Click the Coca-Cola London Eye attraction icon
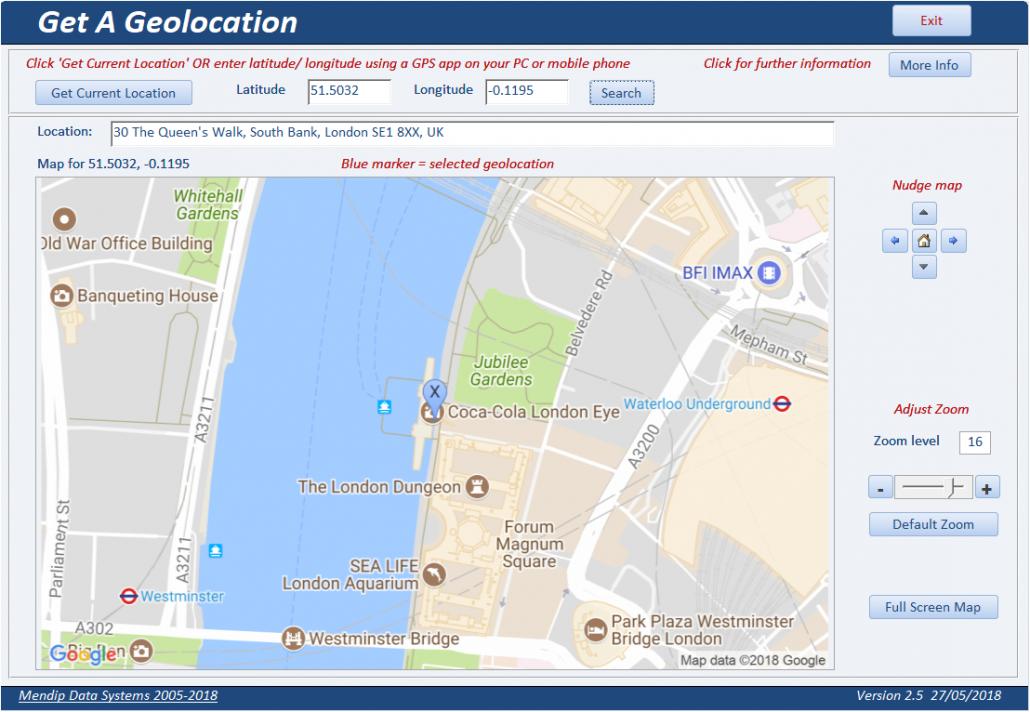The width and height of the screenshot is (1030, 712). (431, 413)
